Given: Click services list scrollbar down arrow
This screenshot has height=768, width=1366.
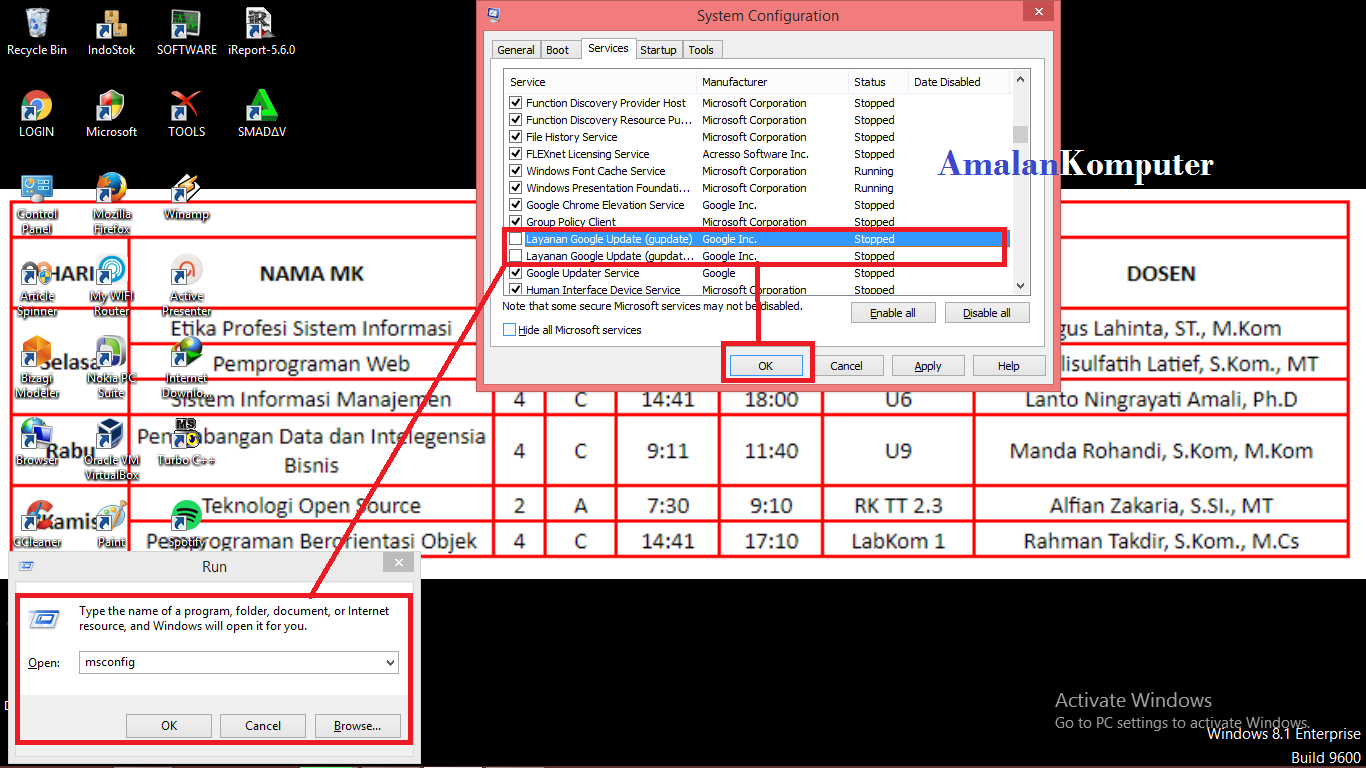Looking at the screenshot, I should pyautogui.click(x=1020, y=286).
